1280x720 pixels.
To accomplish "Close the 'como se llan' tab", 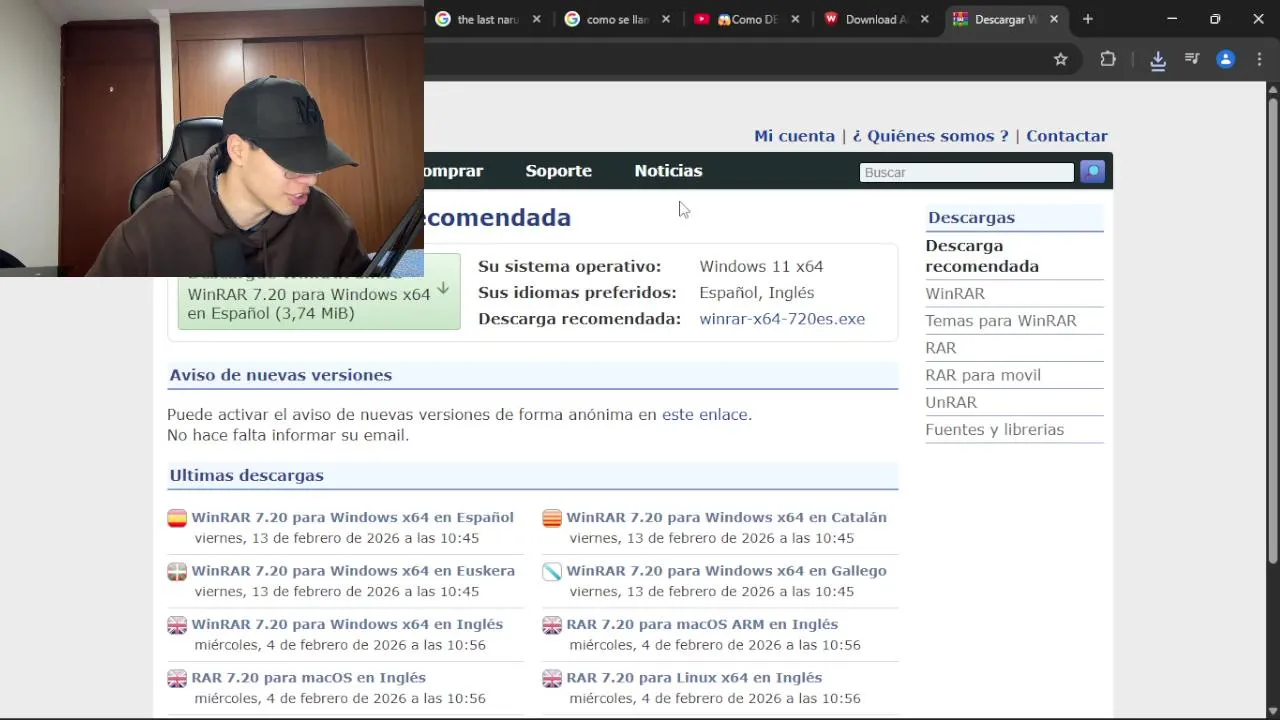I will (666, 19).
